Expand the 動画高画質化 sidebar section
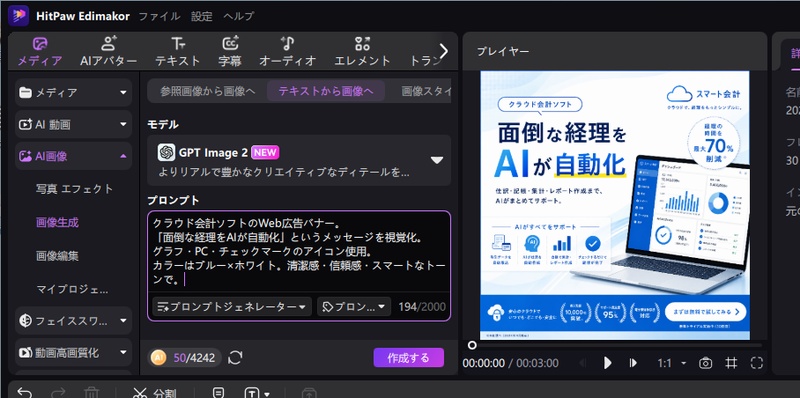Image resolution: width=800 pixels, height=398 pixels. pyautogui.click(x=73, y=353)
